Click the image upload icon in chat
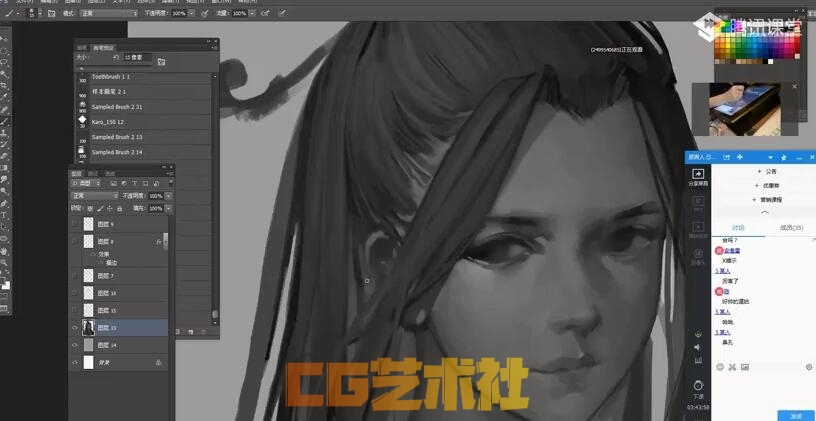This screenshot has width=816, height=421. (x=745, y=367)
